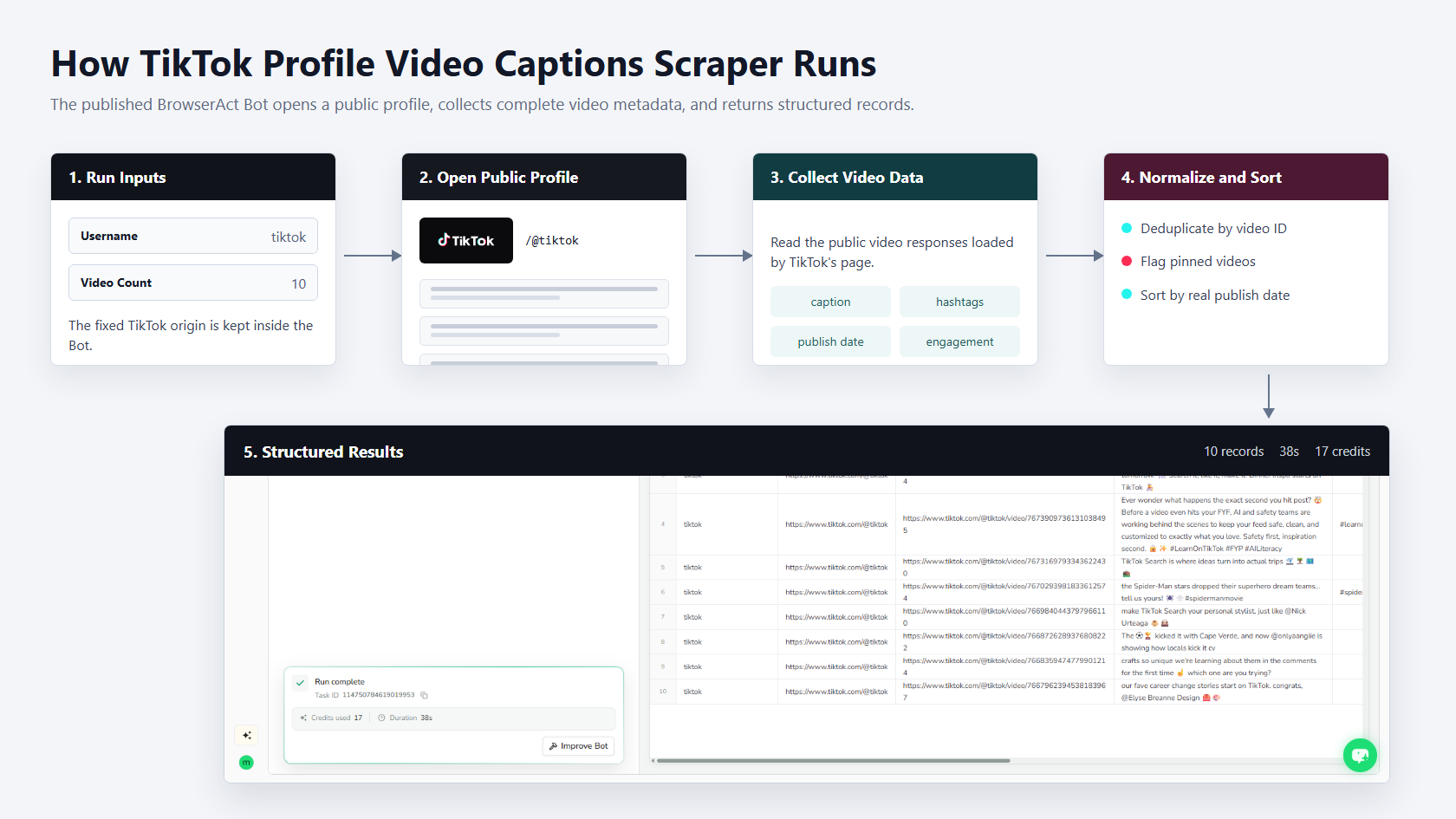Viewport: 1456px width, 819px height.
Task: Click the Video Count input field
Action: (x=193, y=283)
